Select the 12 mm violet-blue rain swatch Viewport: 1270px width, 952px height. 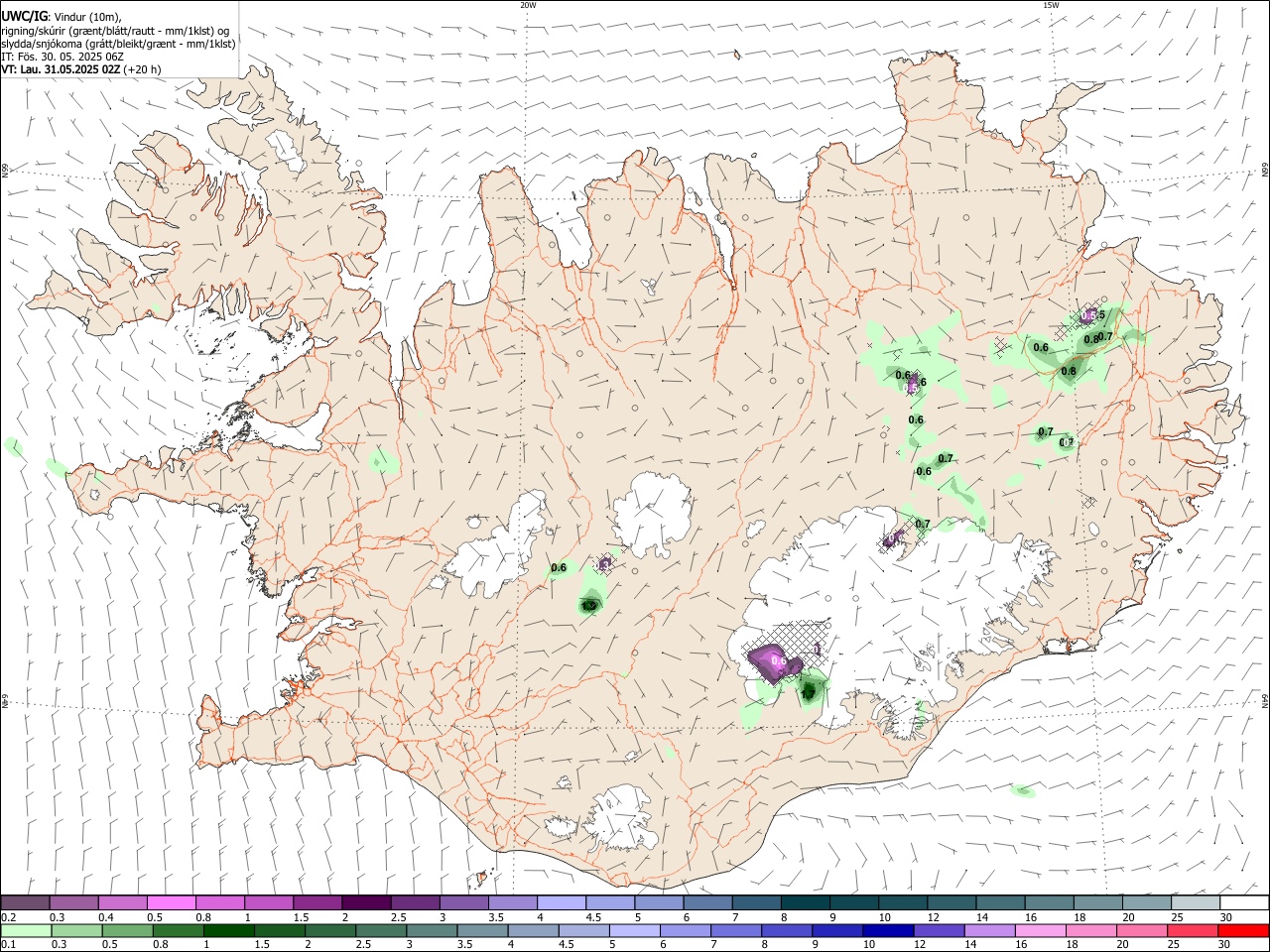tap(940, 929)
